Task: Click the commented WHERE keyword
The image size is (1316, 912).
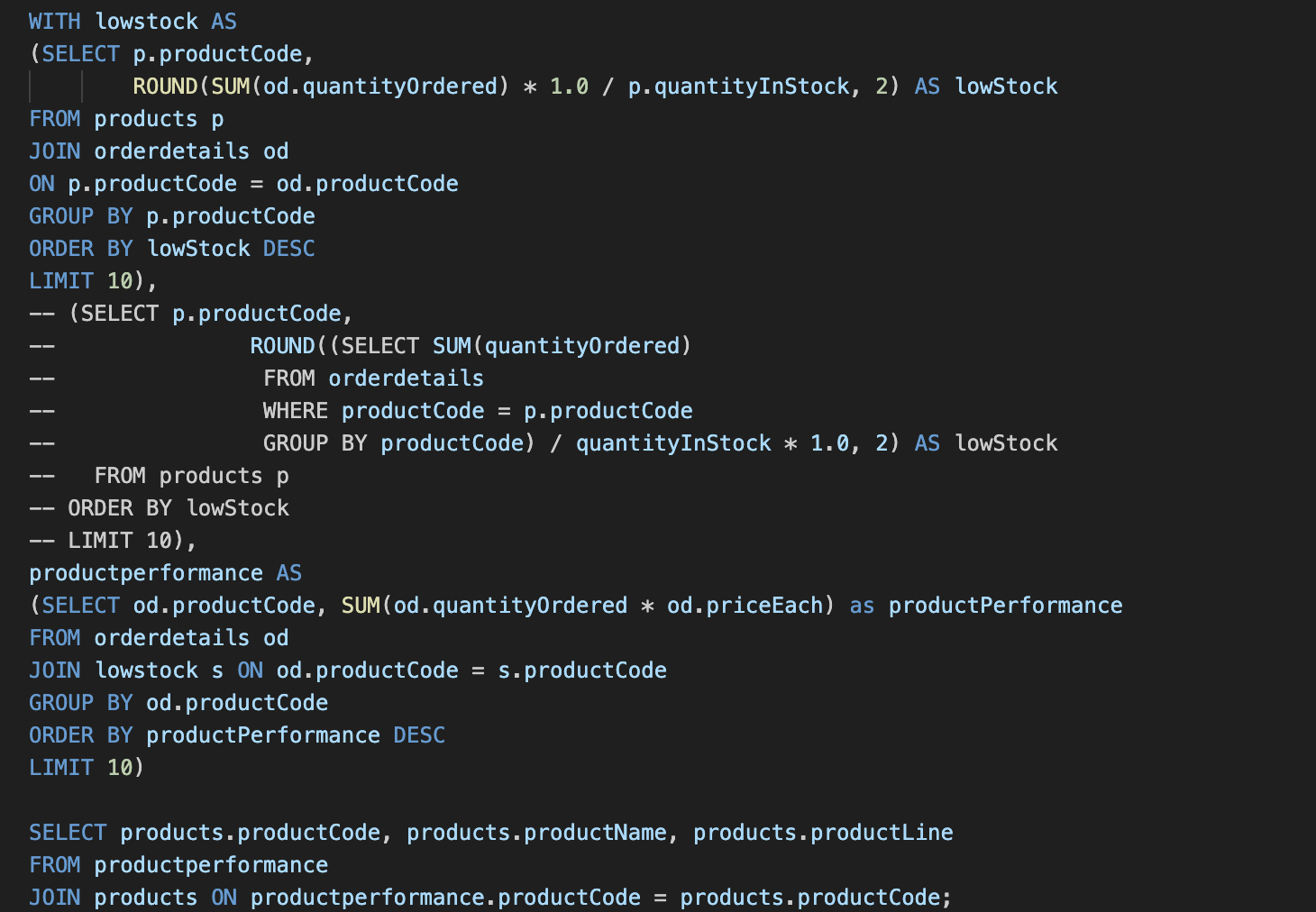Action: click(x=295, y=411)
